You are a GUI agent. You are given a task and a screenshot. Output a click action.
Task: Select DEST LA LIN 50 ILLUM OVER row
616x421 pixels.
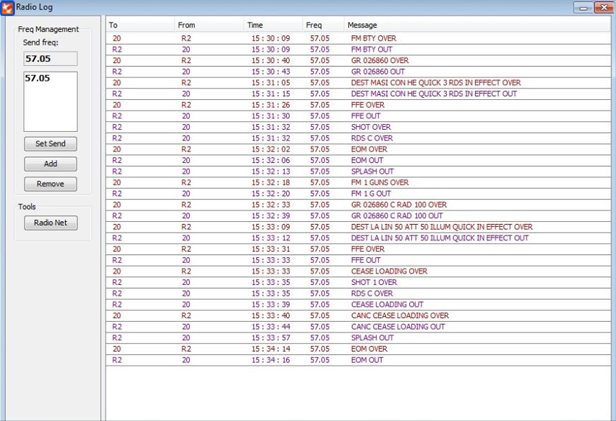click(358, 227)
